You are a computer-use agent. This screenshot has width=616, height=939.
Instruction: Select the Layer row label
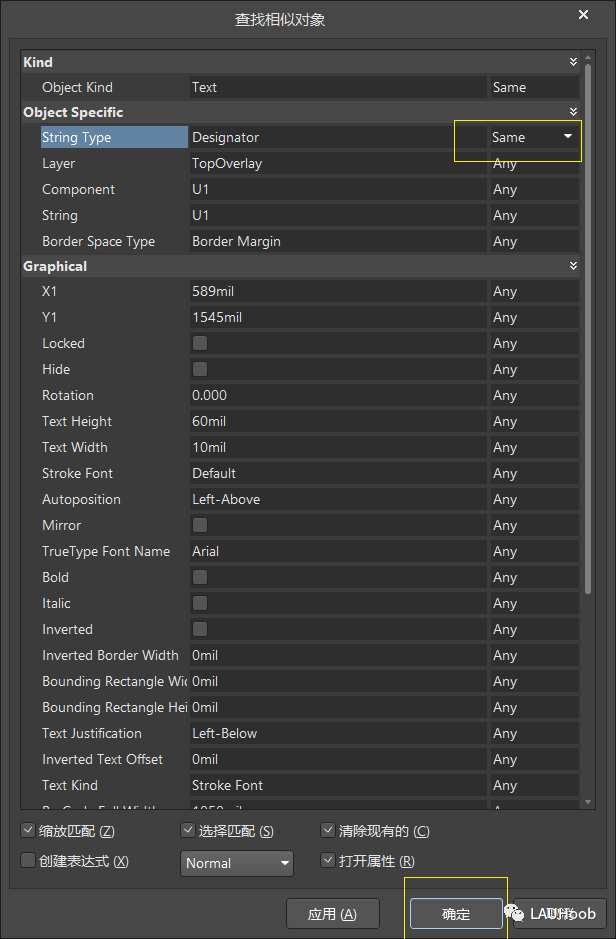(x=59, y=163)
